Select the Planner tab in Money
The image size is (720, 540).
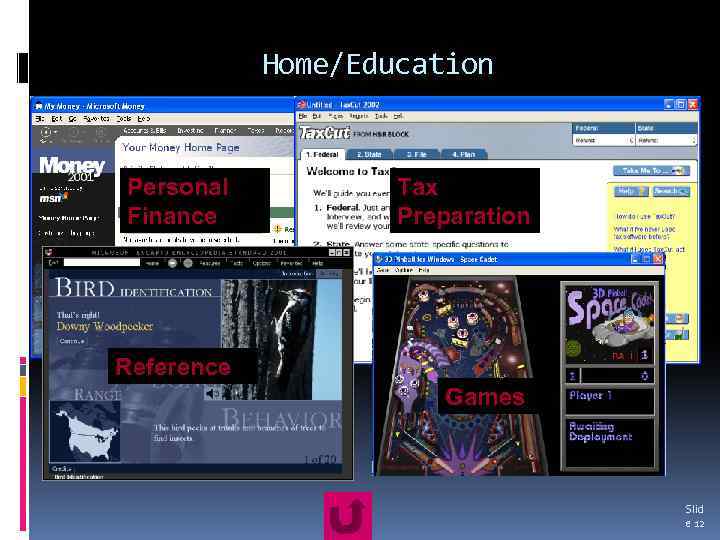pos(225,131)
